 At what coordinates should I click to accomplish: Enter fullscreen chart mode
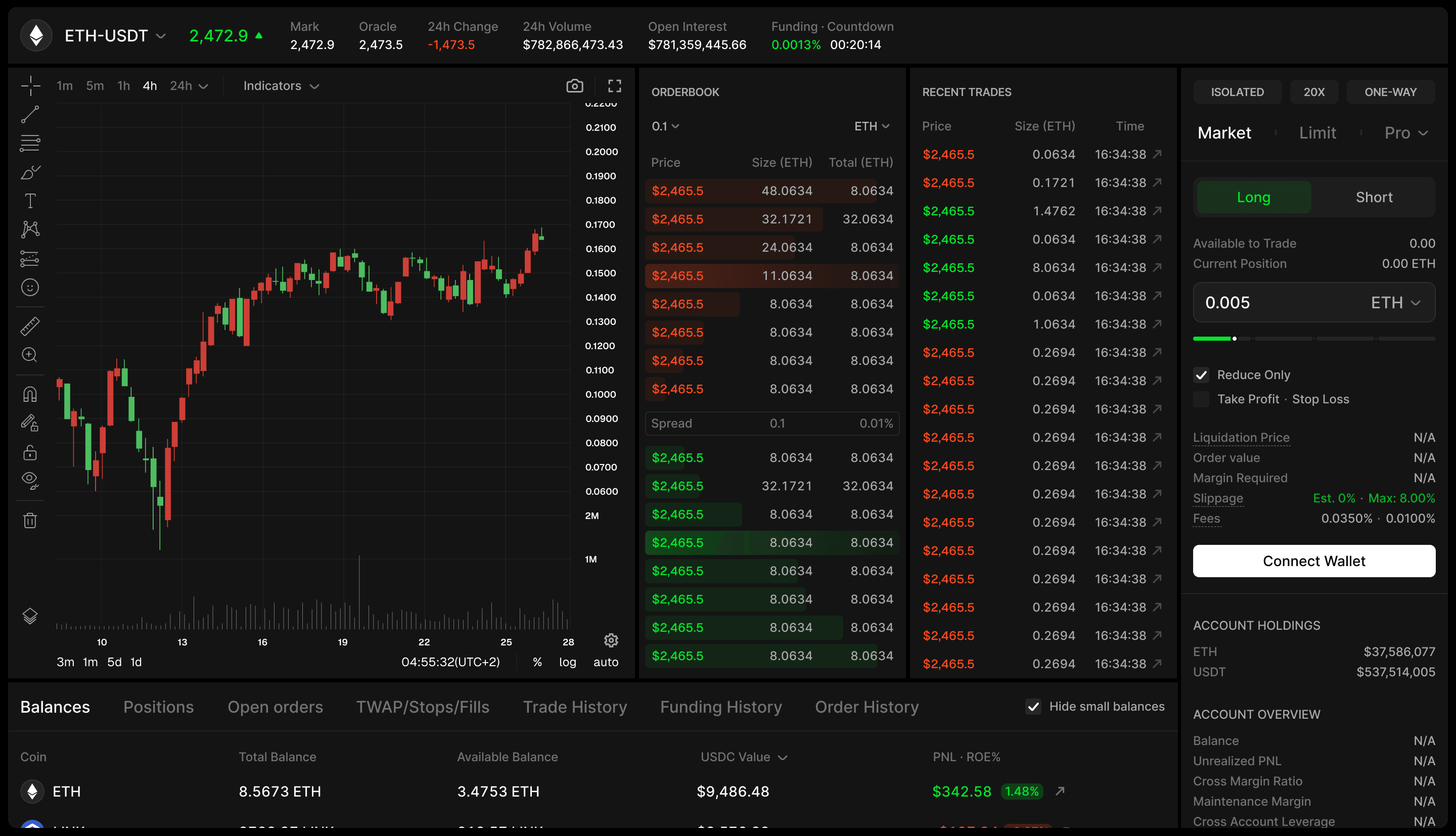click(x=614, y=86)
